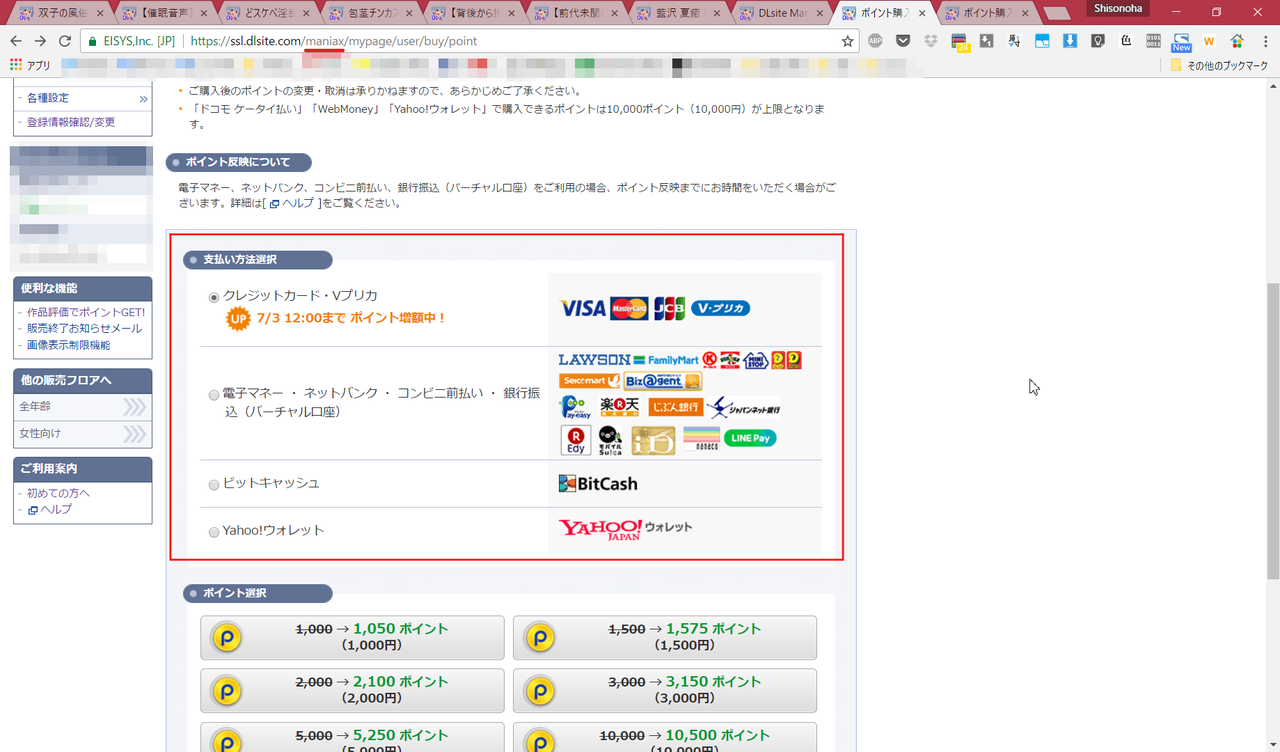Click the VISA card logo
The height and width of the screenshot is (752, 1280).
[x=582, y=309]
